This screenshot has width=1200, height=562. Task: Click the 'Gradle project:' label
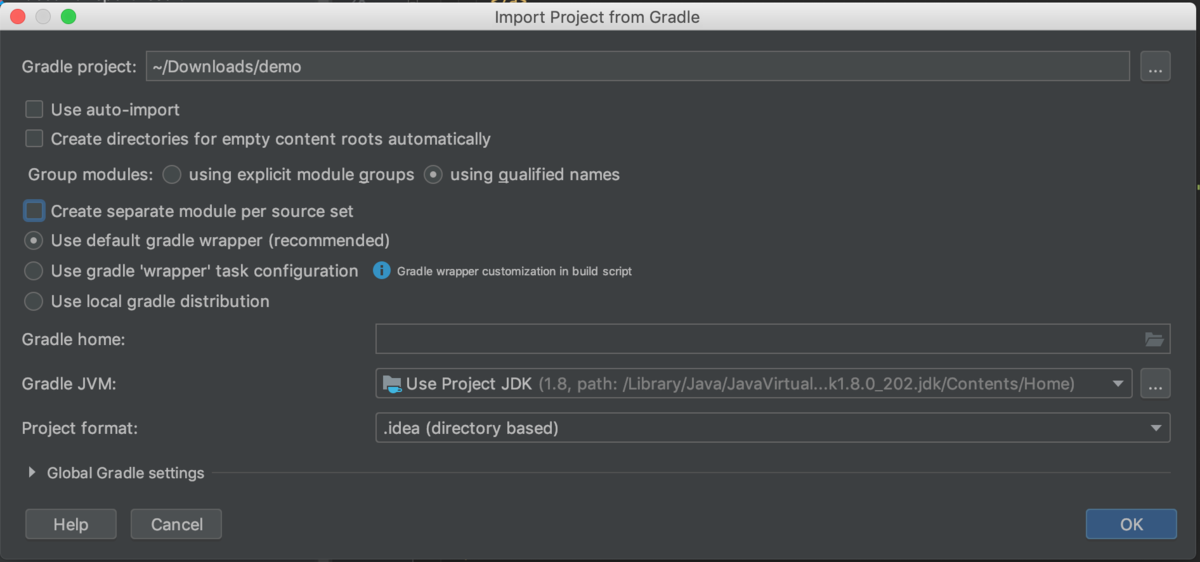[79, 67]
